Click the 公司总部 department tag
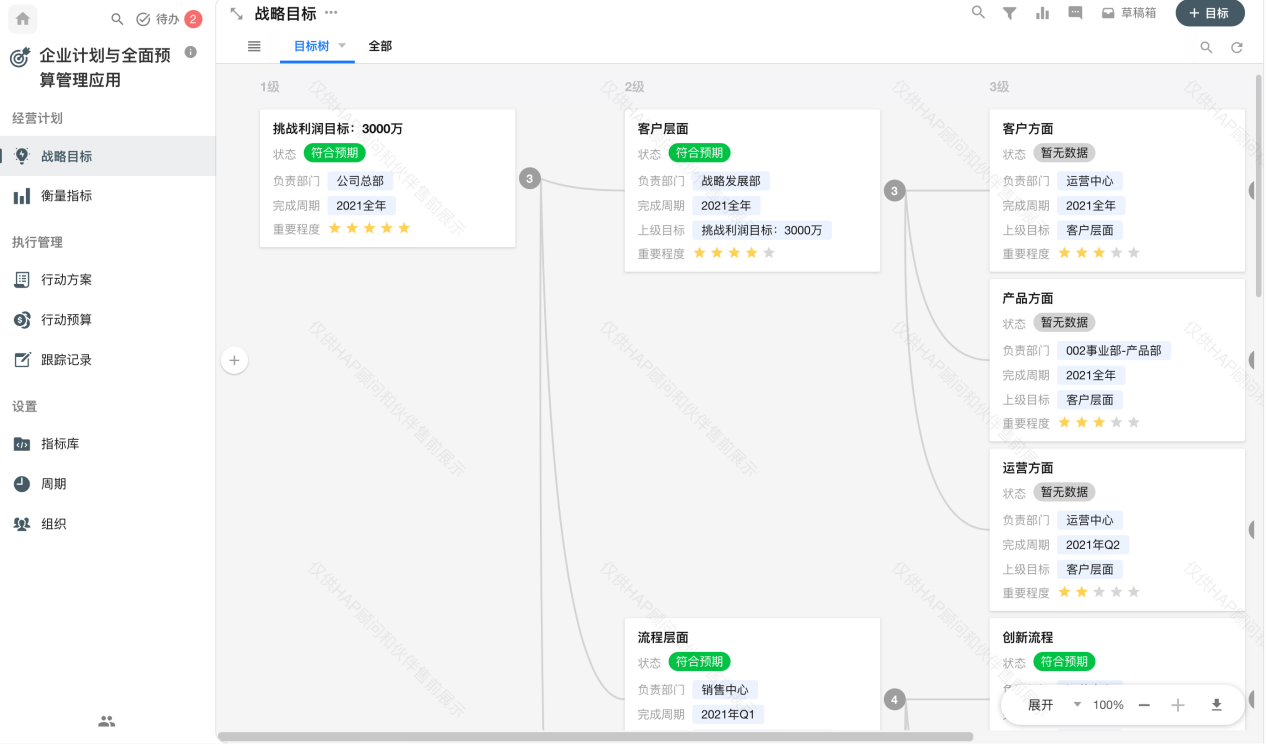Image resolution: width=1266 pixels, height=744 pixels. click(360, 181)
